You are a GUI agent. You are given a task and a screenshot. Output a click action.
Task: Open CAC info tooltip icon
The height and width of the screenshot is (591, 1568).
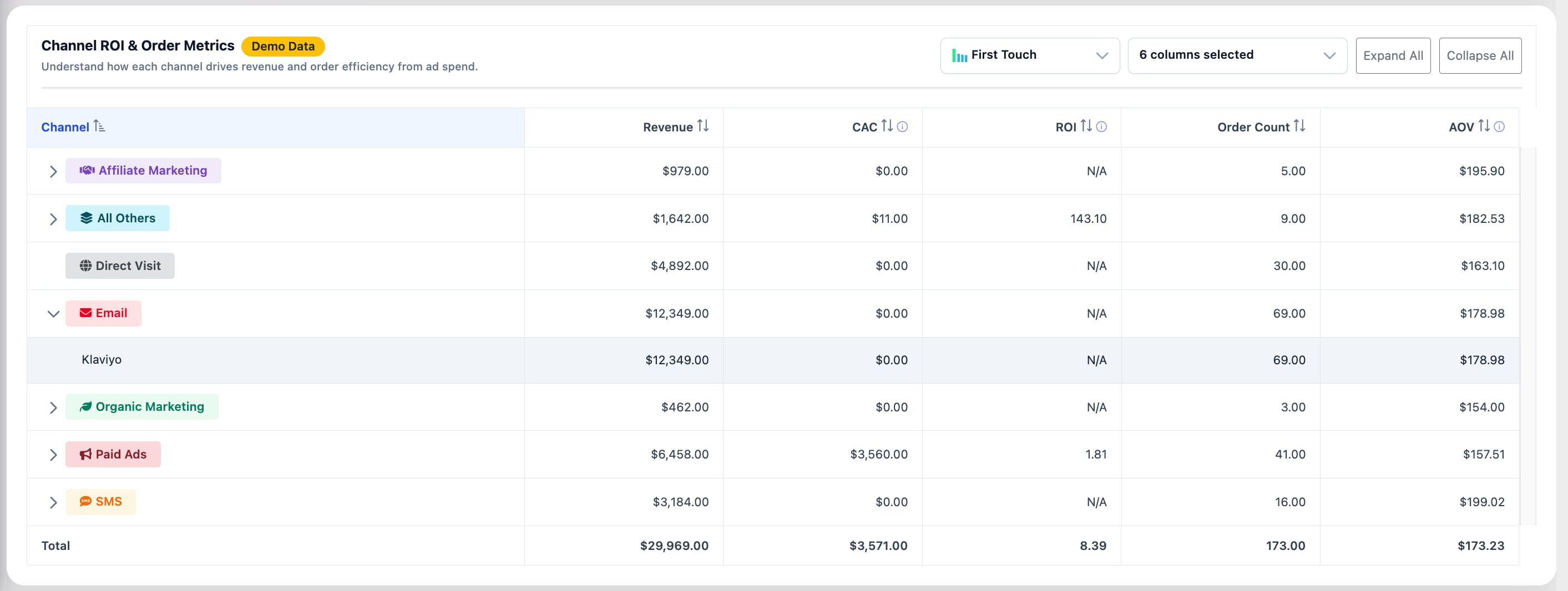coord(903,126)
